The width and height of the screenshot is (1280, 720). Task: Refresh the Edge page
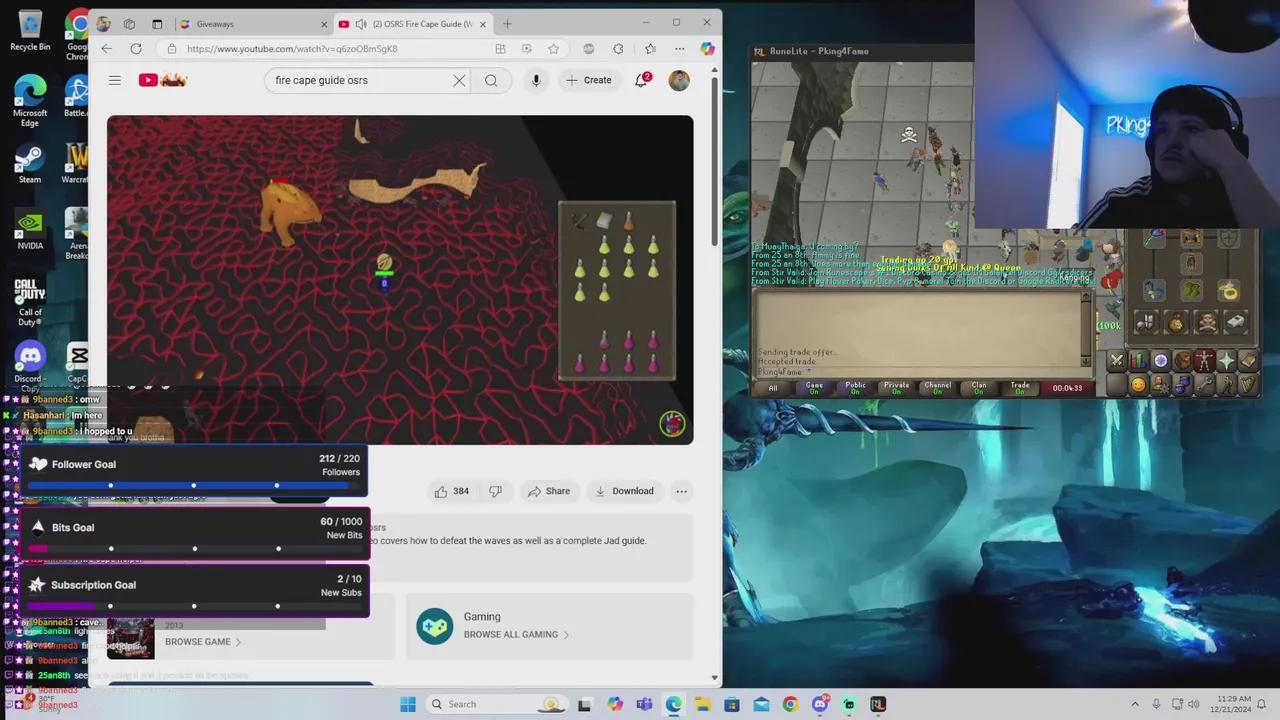click(136, 48)
